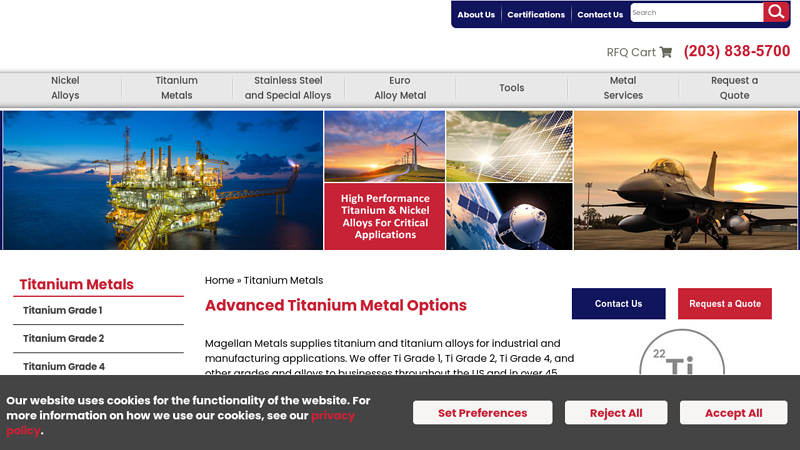
Task: Open Contact Us in top bar
Action: click(600, 14)
